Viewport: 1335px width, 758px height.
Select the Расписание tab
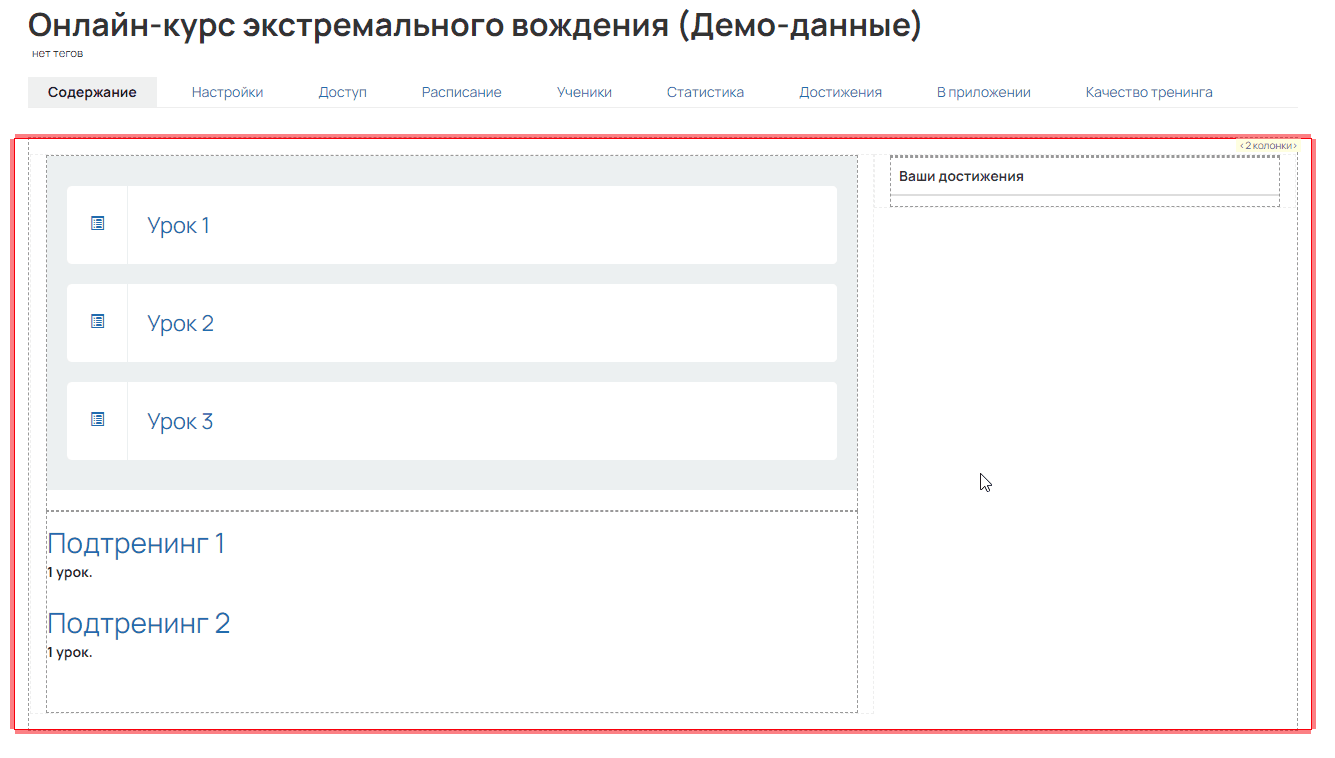(461, 91)
